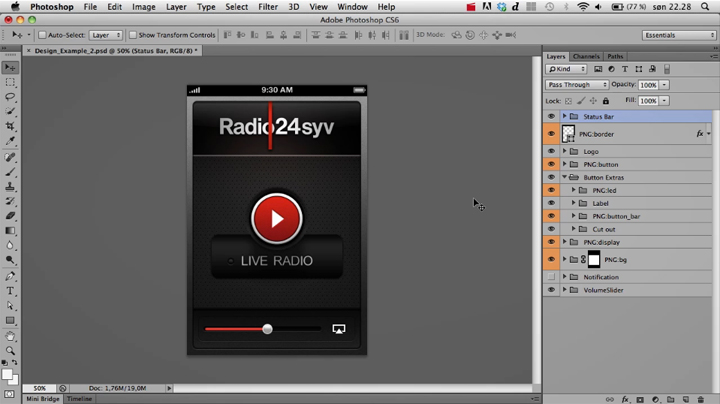Select the History Brush tool

point(10,201)
